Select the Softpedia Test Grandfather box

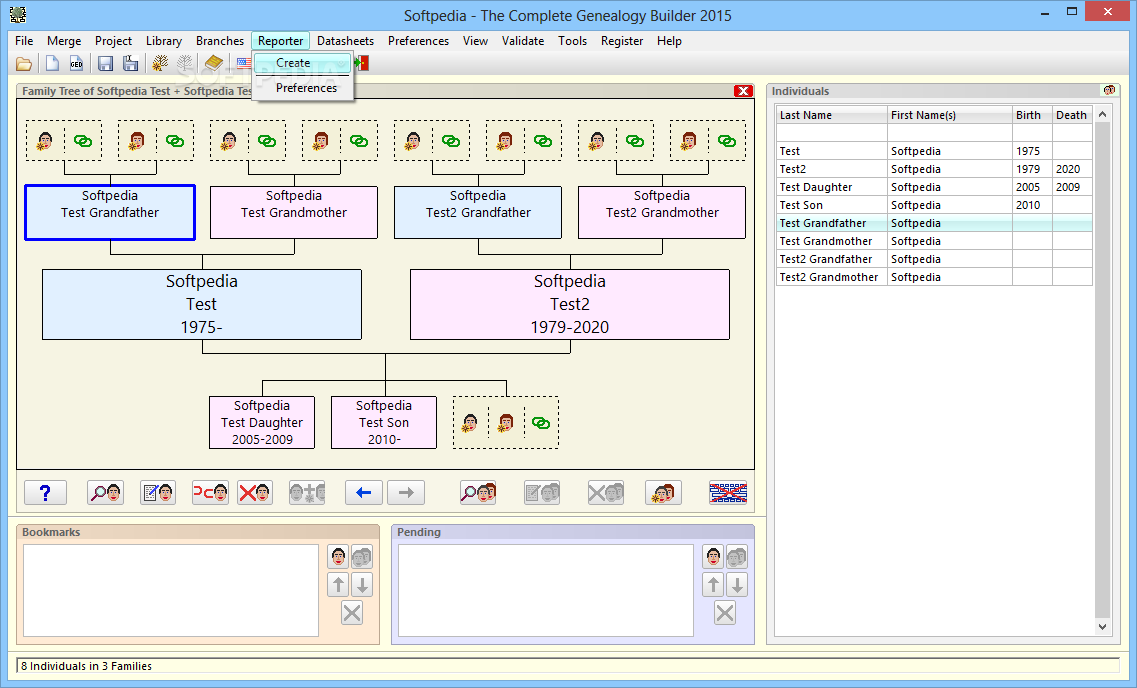click(x=109, y=212)
